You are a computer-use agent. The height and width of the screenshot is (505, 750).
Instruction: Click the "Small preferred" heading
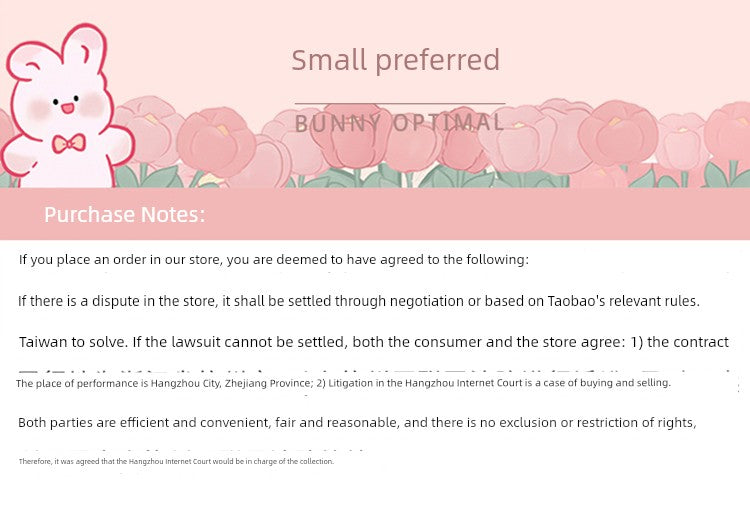click(395, 60)
